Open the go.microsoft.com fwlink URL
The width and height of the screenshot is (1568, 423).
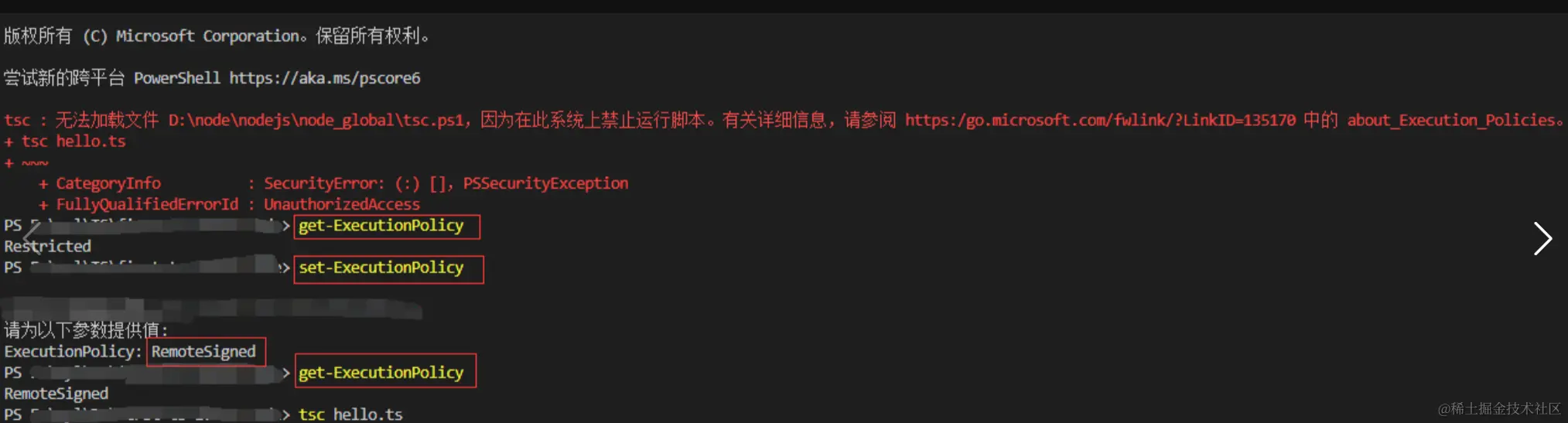click(1100, 120)
